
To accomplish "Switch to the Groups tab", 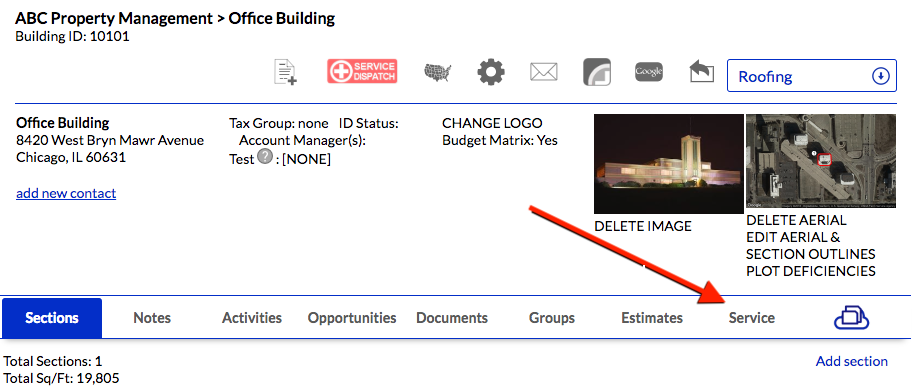I will (x=552, y=318).
